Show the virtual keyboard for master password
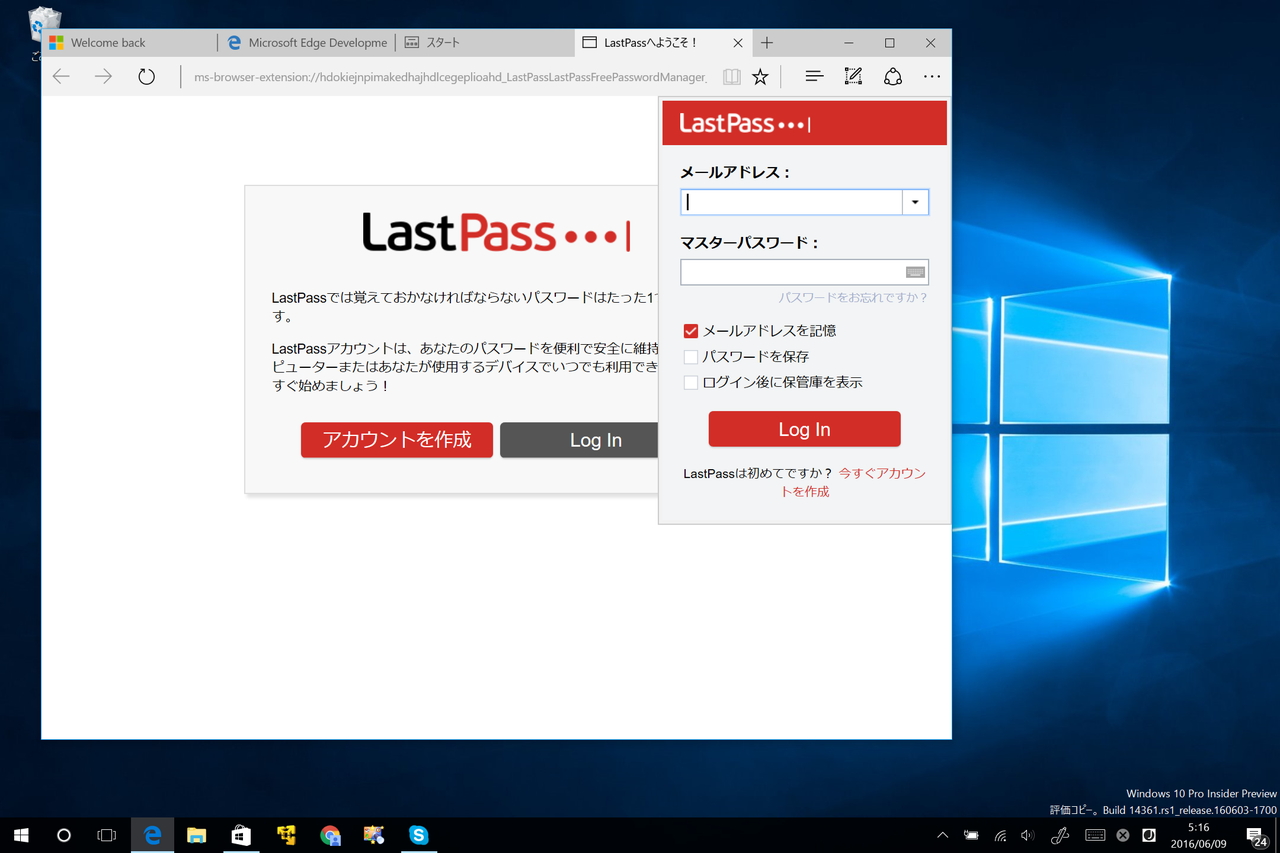 click(x=915, y=272)
